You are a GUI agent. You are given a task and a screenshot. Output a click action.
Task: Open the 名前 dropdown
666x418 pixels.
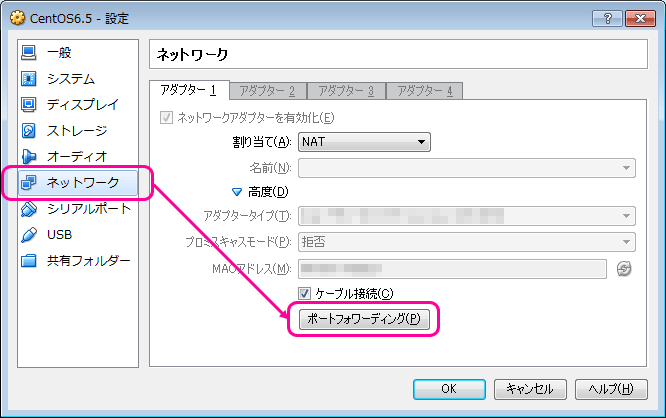pos(467,168)
